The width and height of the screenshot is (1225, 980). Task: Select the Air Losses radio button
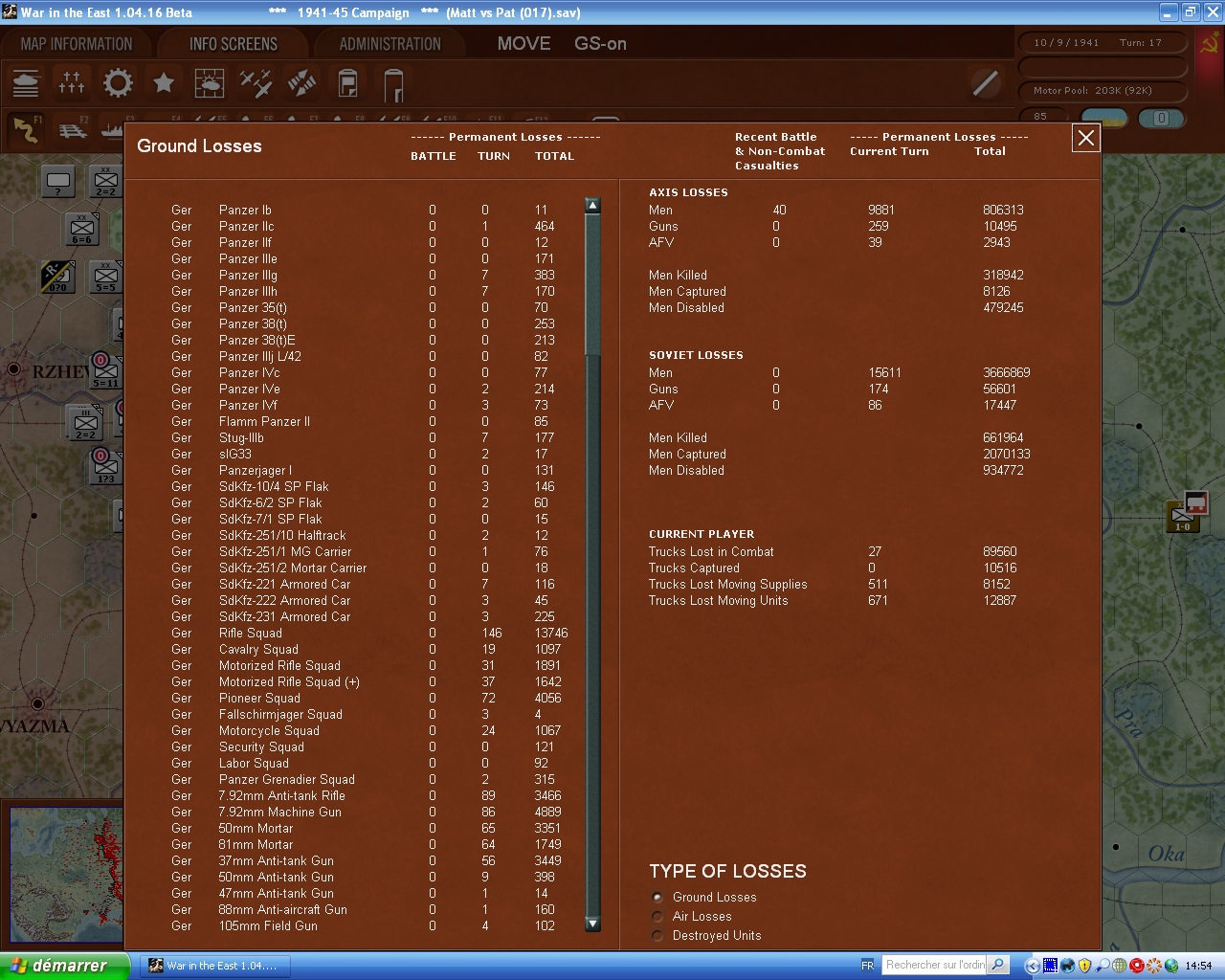[657, 917]
